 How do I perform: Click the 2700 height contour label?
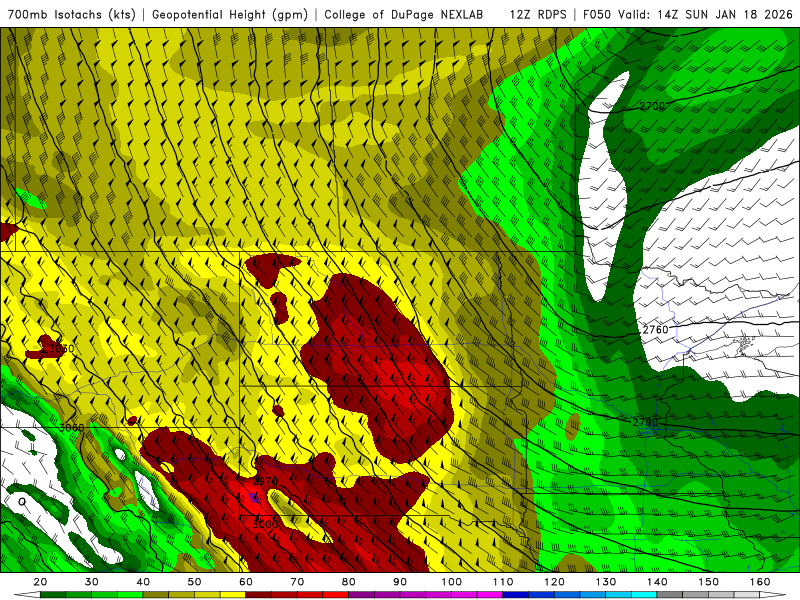[652, 106]
